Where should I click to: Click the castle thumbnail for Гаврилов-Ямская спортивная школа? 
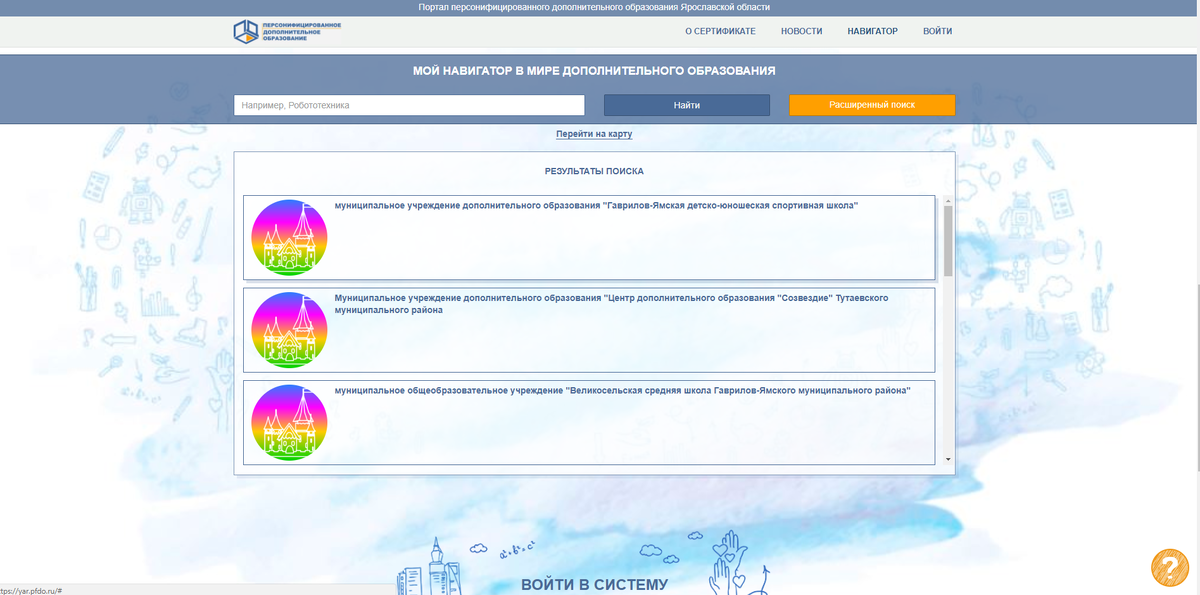click(x=289, y=238)
